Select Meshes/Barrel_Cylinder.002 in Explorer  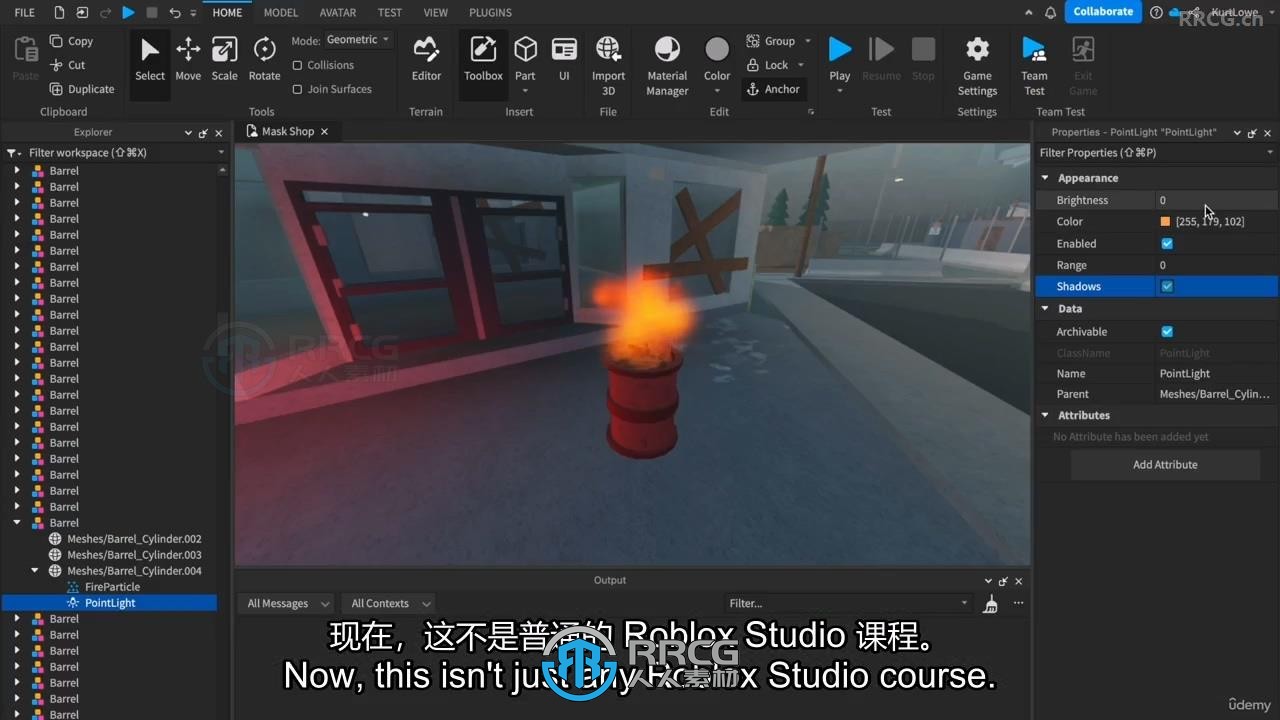click(134, 539)
